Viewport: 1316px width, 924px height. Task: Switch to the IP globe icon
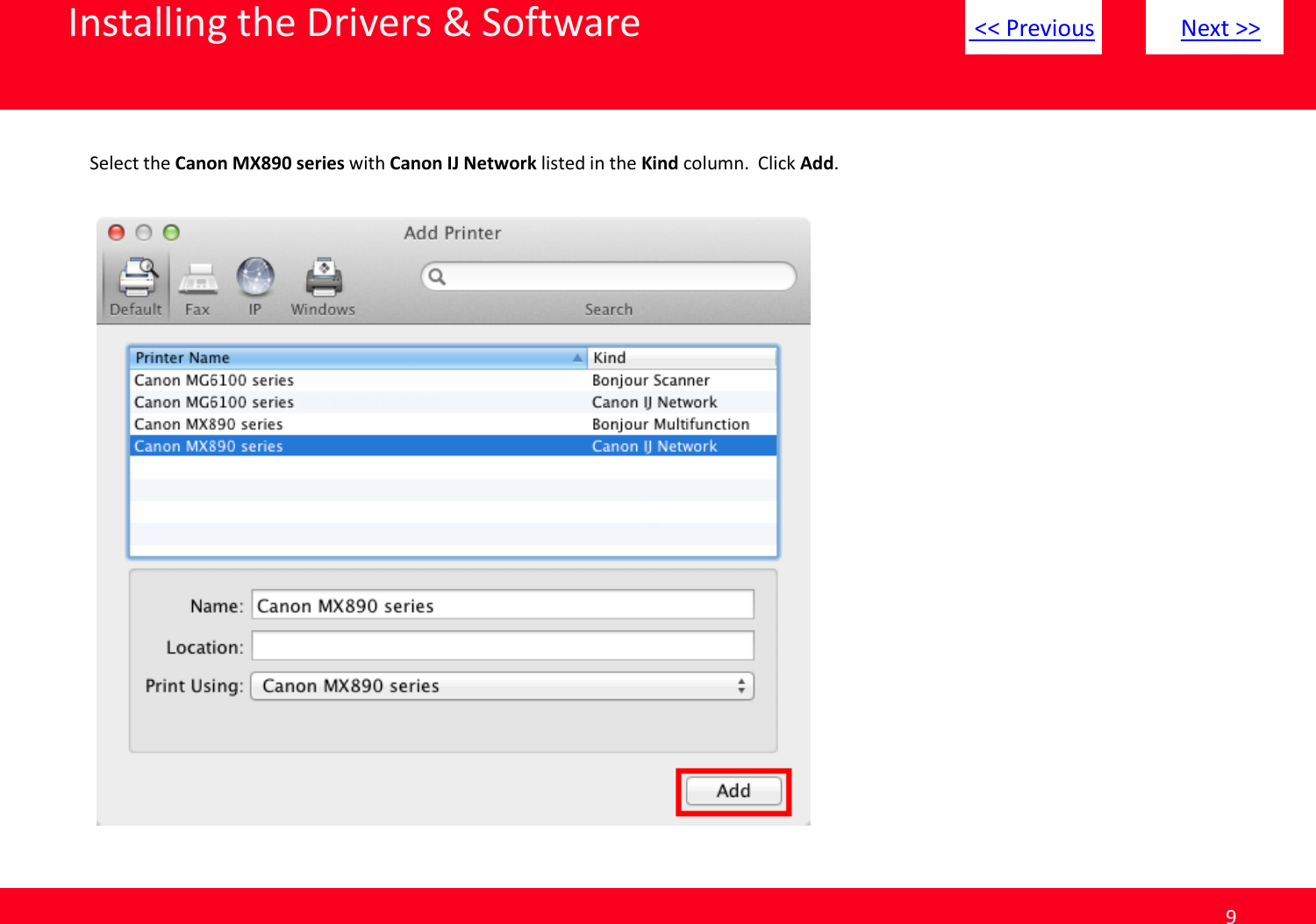[x=255, y=286]
